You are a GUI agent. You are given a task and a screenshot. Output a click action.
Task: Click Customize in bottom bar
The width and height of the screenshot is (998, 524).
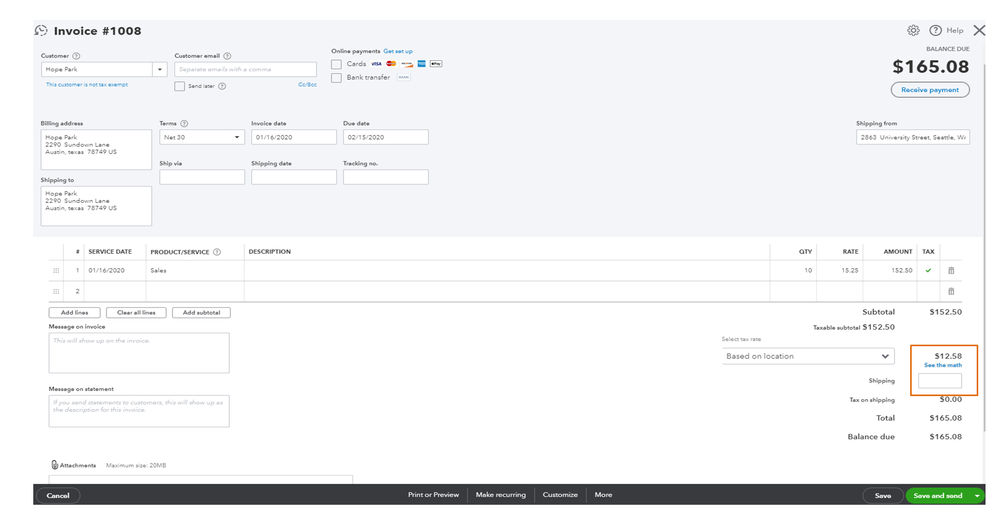tap(560, 495)
